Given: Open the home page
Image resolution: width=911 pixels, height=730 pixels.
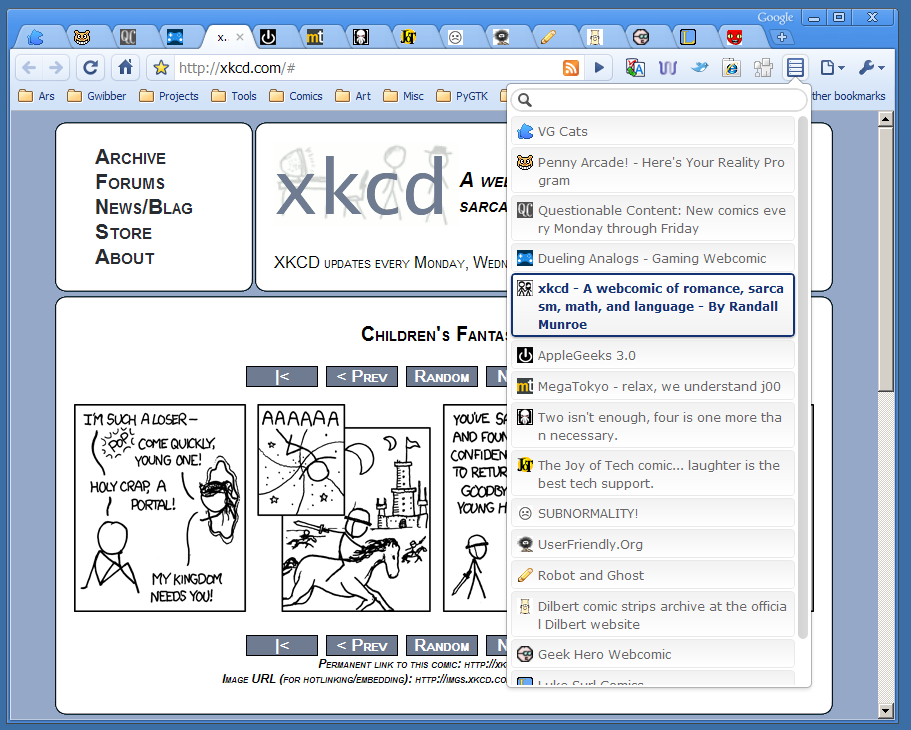Looking at the screenshot, I should (125, 68).
